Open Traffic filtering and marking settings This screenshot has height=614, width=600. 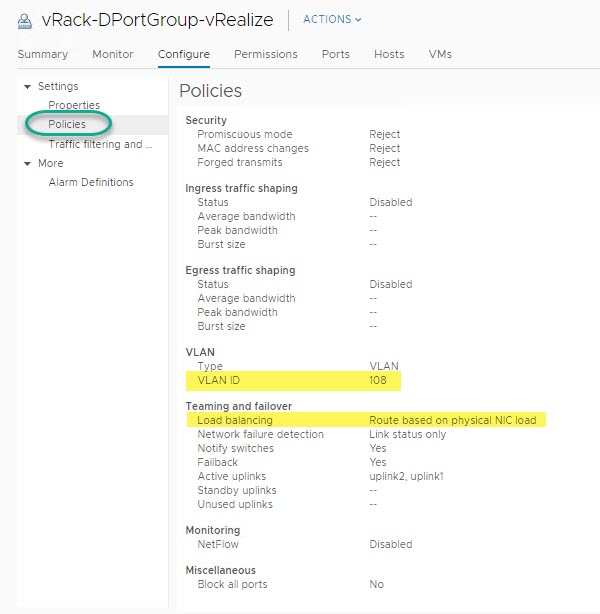[100, 144]
